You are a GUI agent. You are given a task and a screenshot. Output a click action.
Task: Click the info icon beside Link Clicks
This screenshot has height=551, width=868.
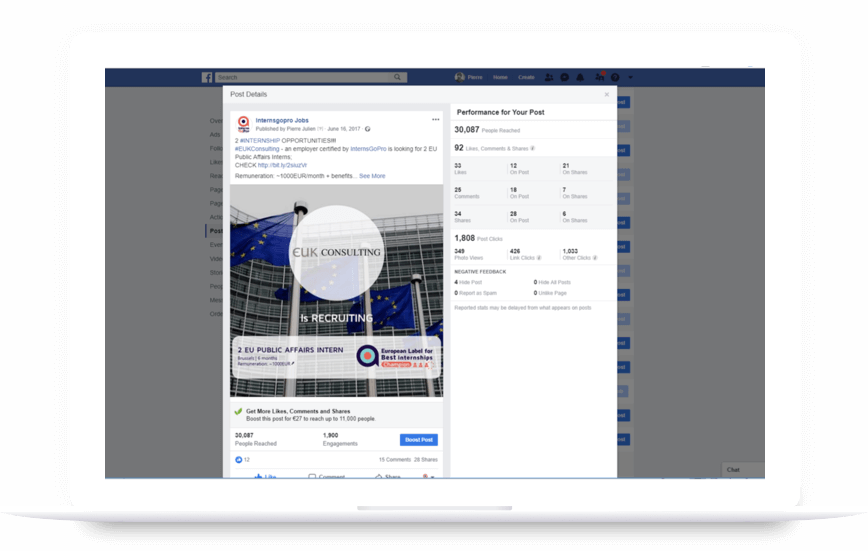539,258
